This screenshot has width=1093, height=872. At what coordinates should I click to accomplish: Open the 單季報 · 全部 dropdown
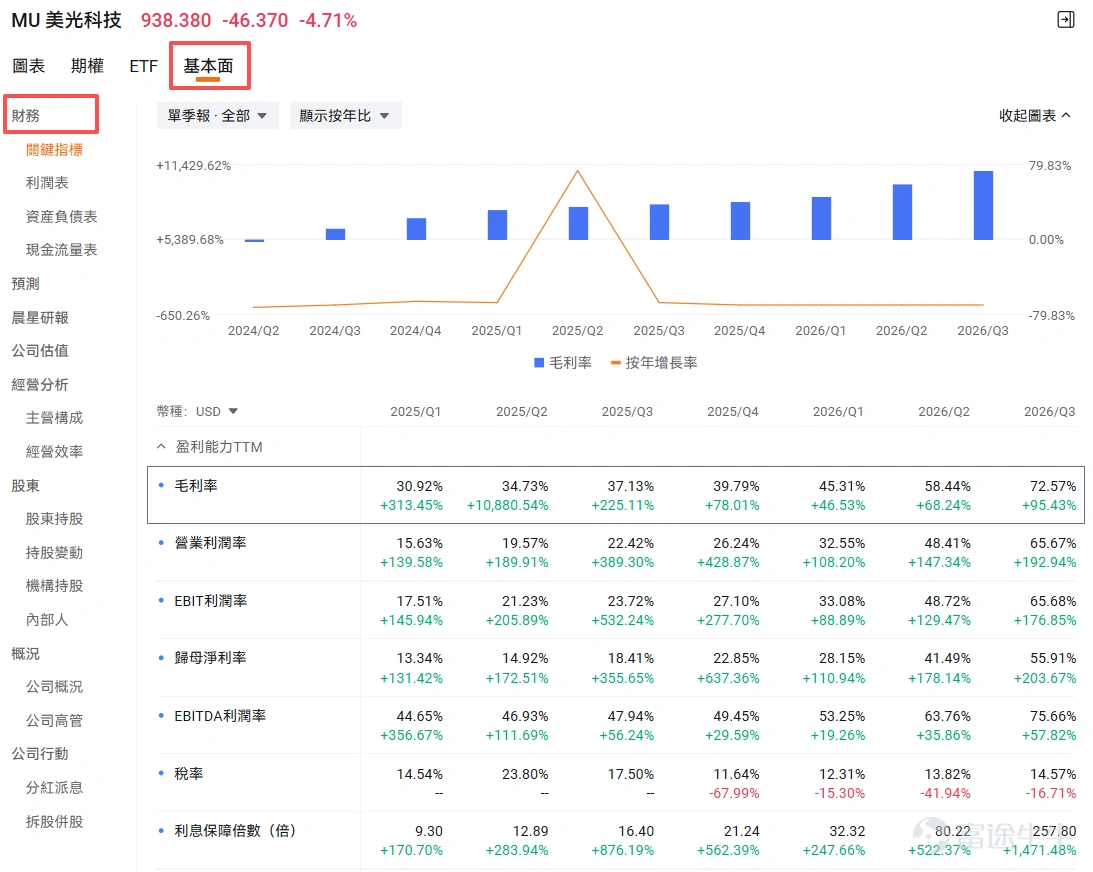pos(217,116)
